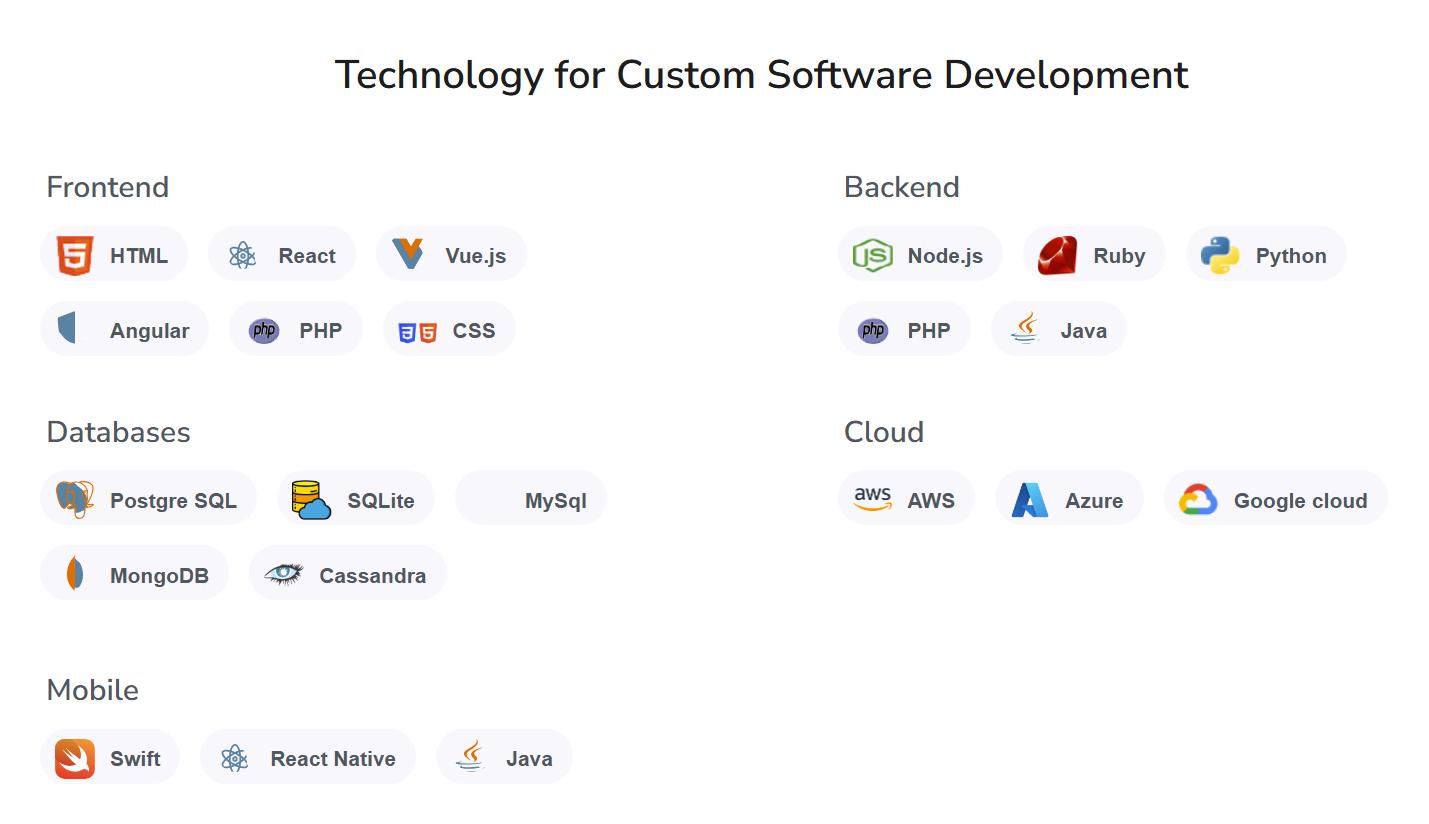The image size is (1429, 824).
Task: Click the Swift bird icon
Action: click(x=75, y=759)
